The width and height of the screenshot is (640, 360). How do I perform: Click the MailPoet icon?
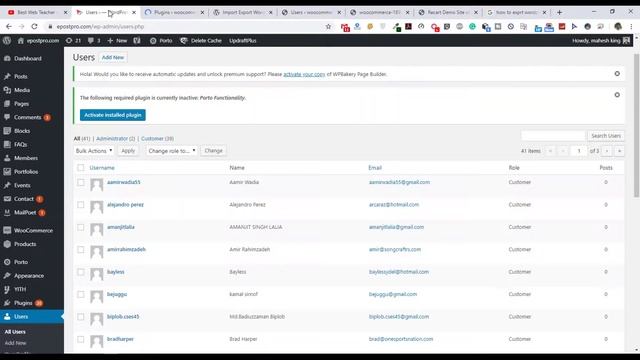pos(7,212)
